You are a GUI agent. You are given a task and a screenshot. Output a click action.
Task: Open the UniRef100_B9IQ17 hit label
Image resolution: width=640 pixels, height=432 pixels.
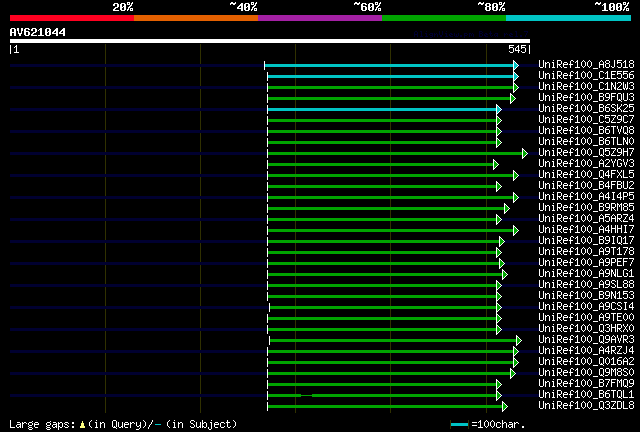point(586,240)
